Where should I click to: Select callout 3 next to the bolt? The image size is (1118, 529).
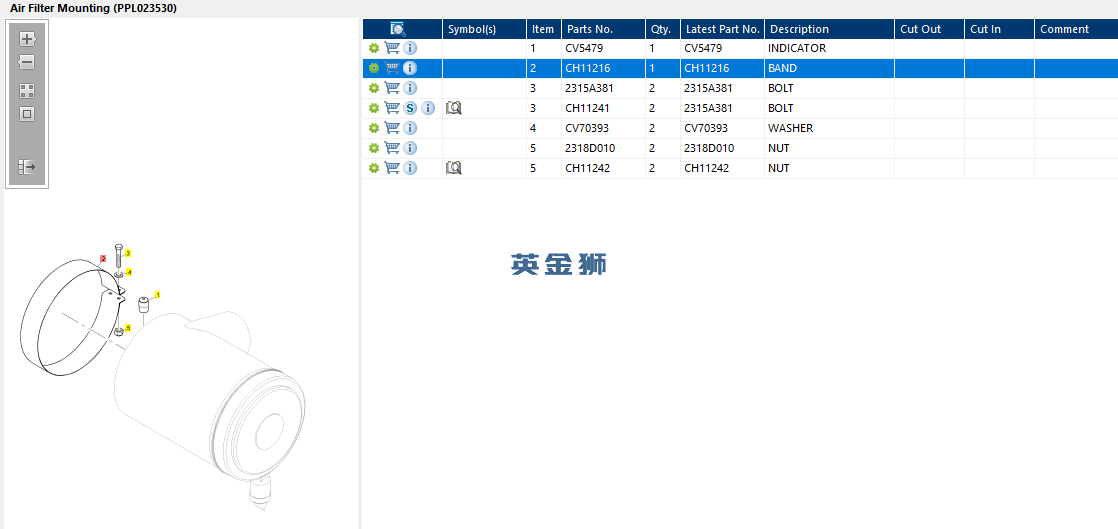(x=128, y=253)
